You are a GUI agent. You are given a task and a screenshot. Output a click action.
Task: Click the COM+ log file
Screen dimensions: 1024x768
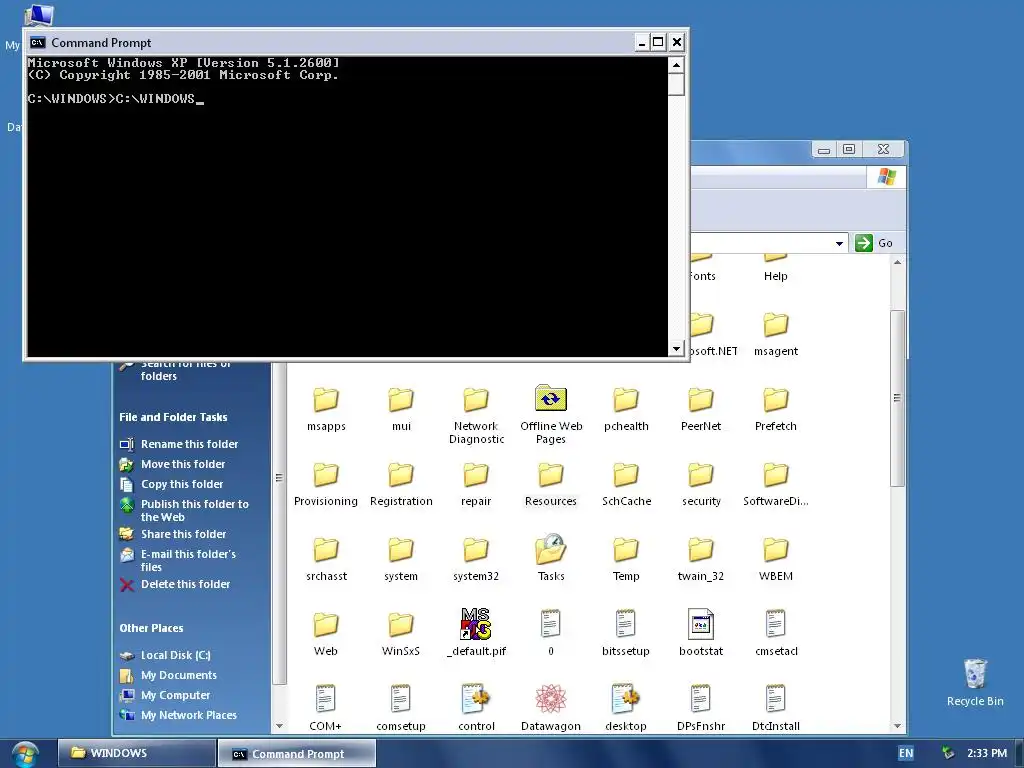[x=326, y=708]
